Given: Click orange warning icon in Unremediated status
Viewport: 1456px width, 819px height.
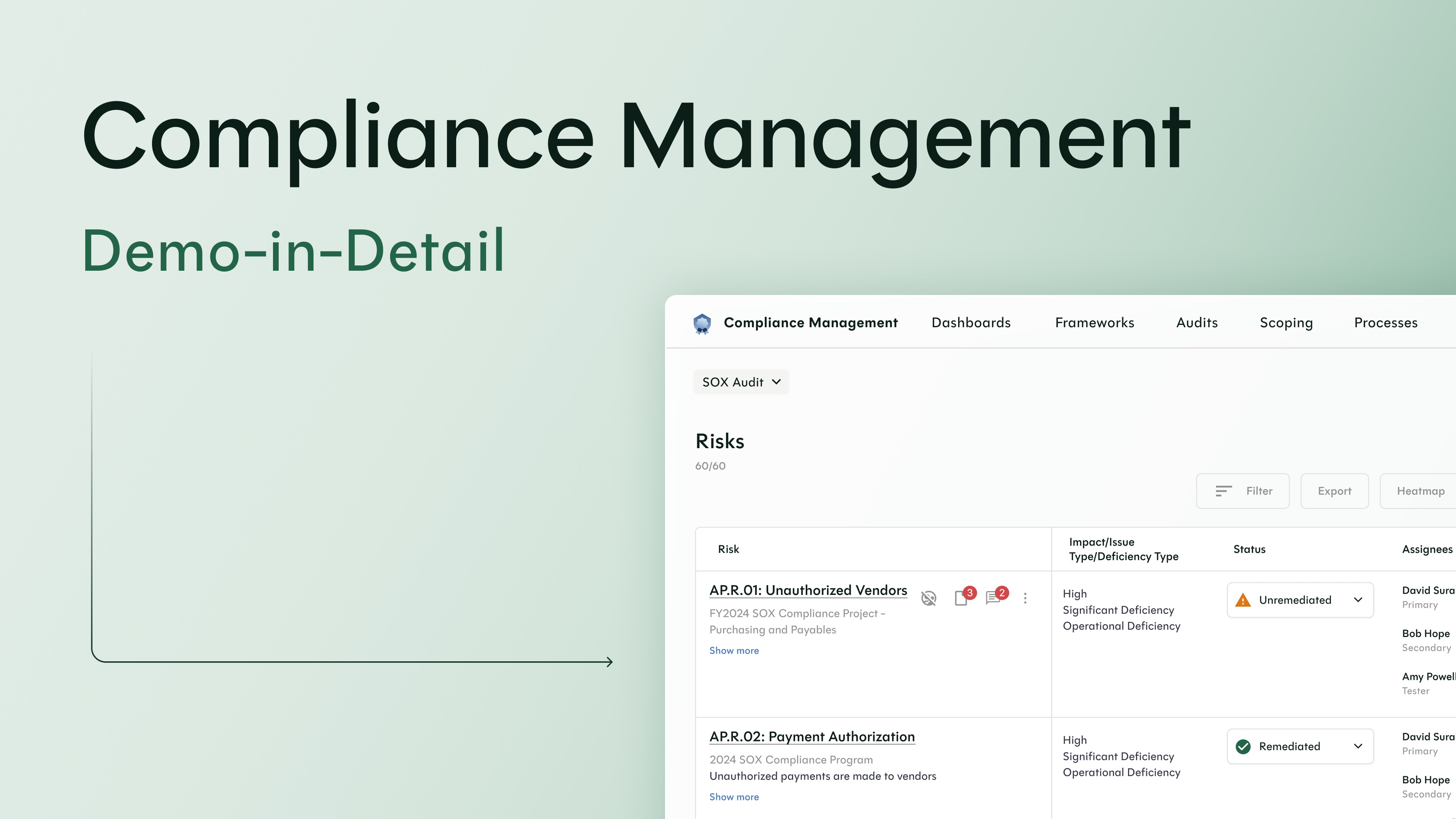Looking at the screenshot, I should coord(1243,600).
